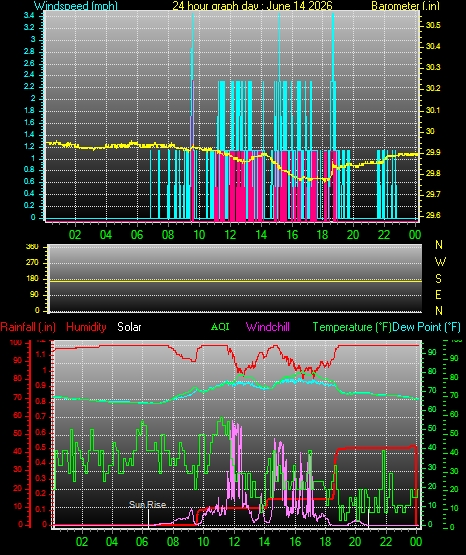The height and width of the screenshot is (555, 466).
Task: Click '29.9' on the barometer axis
Action: click(433, 152)
